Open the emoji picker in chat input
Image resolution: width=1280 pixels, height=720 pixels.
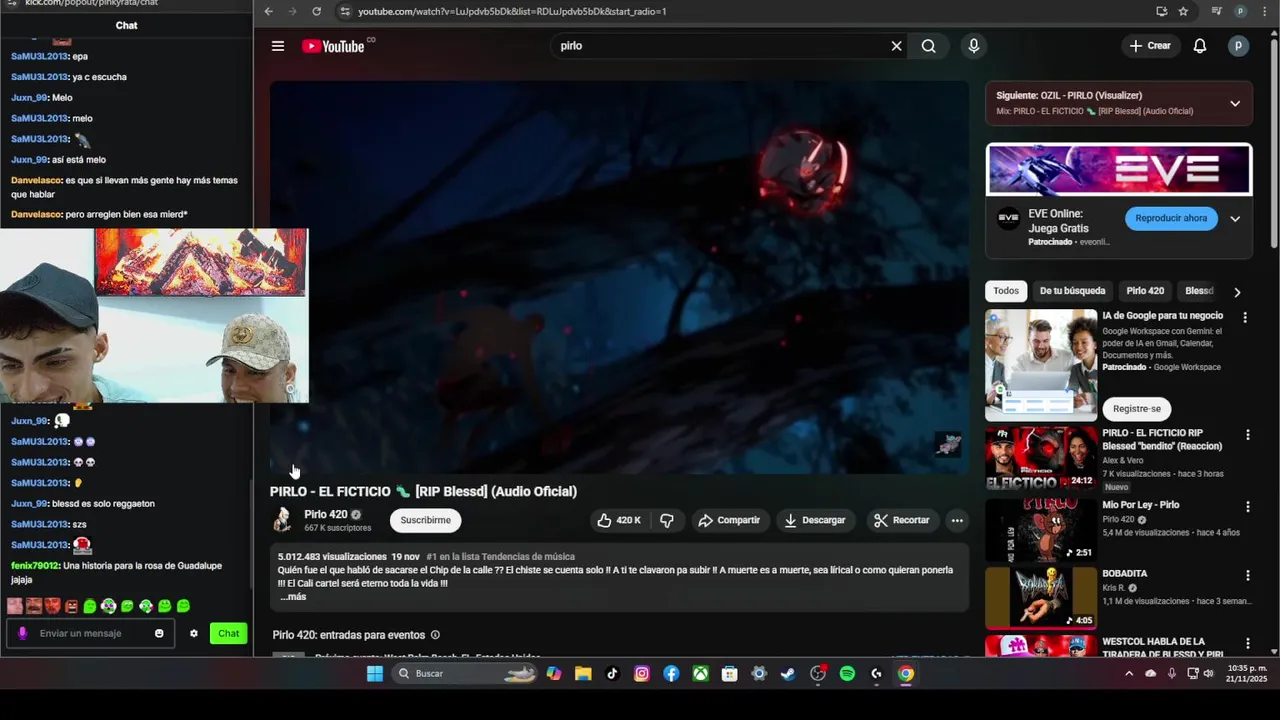(159, 633)
